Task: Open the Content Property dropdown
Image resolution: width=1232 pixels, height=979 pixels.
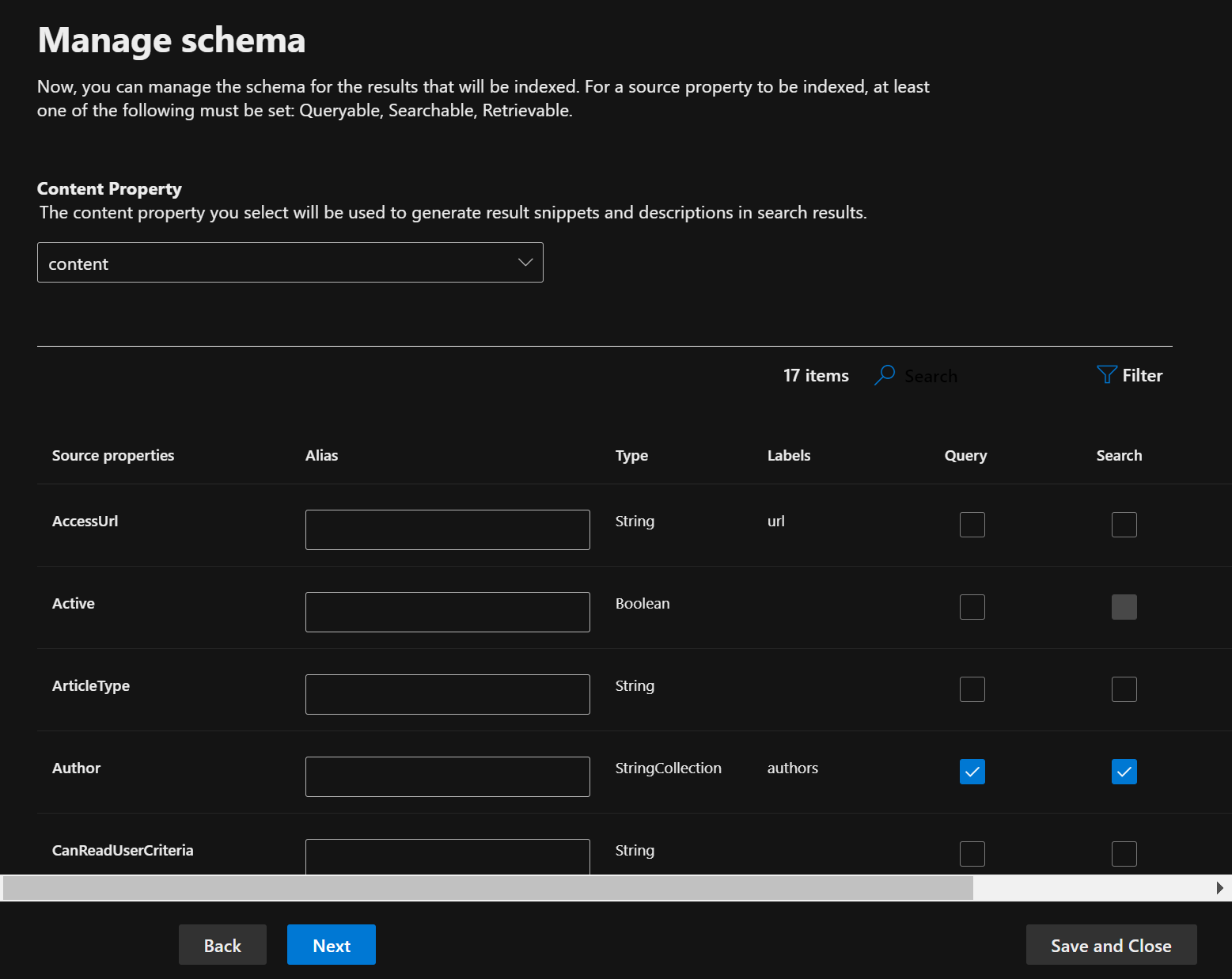Action: coord(290,262)
